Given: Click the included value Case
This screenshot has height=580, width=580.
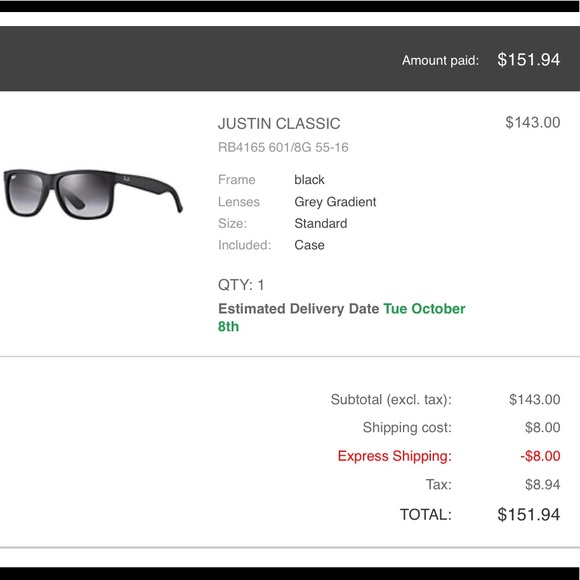Looking at the screenshot, I should 309,245.
